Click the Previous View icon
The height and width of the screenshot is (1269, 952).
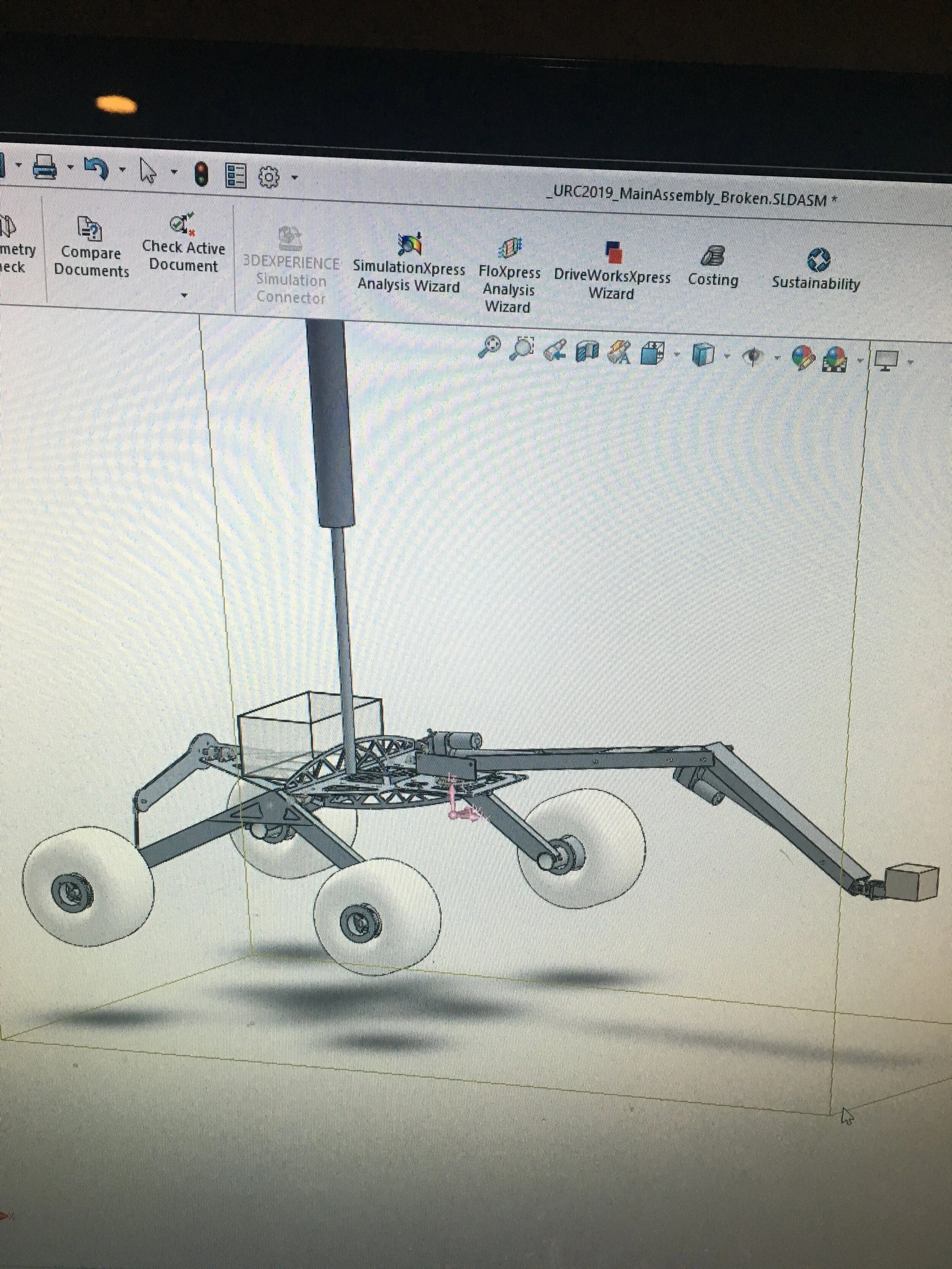coord(555,350)
